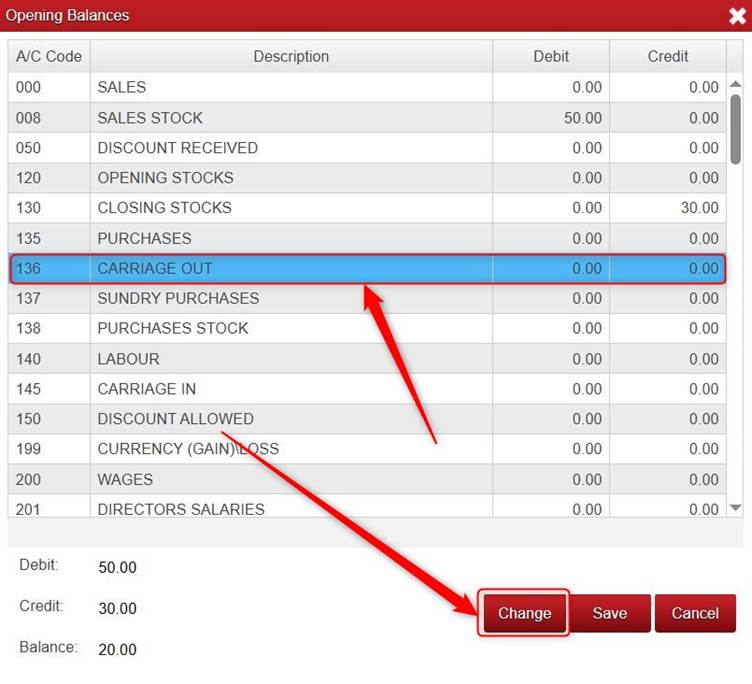Click the Debit total value 50.00

pyautogui.click(x=118, y=567)
